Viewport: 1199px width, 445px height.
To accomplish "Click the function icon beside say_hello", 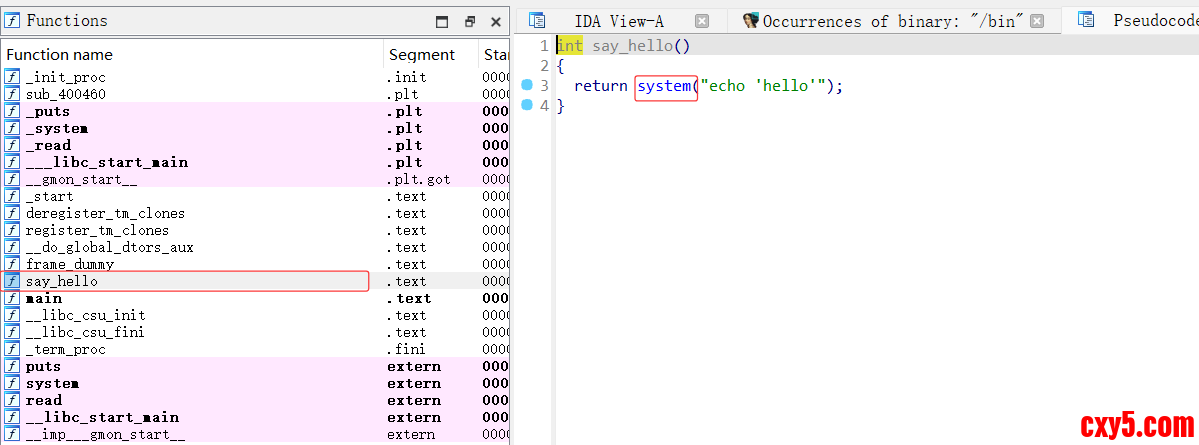I will click(12, 282).
